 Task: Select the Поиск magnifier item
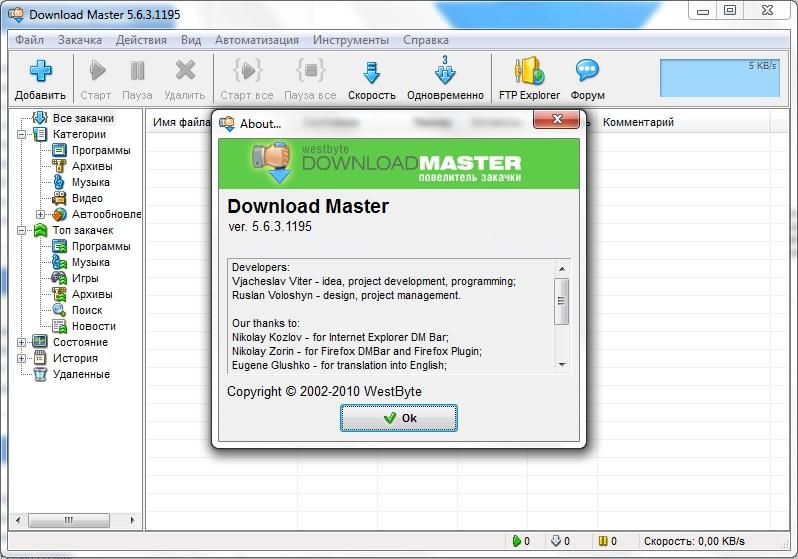[87, 310]
